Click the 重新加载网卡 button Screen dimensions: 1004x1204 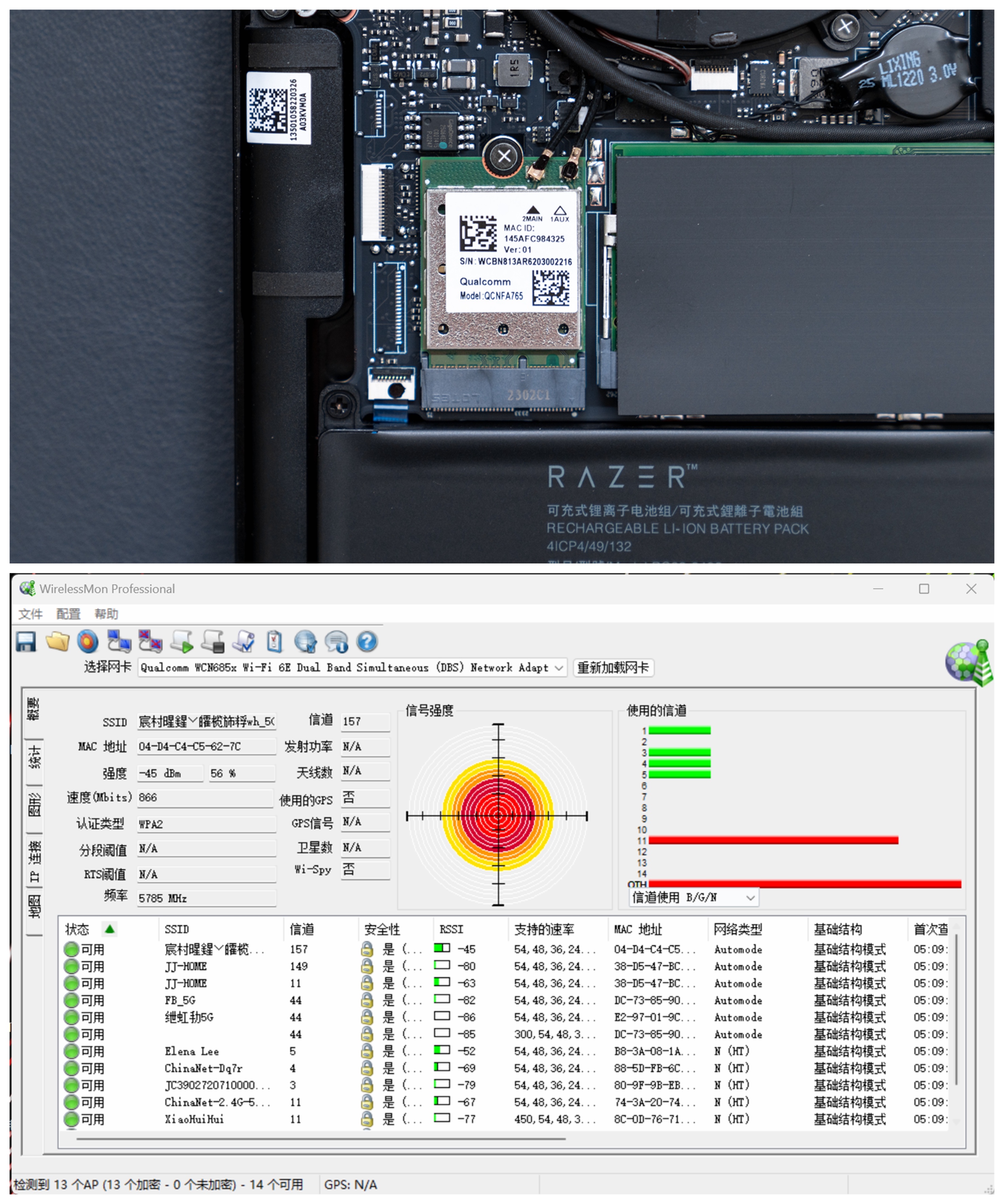pyautogui.click(x=613, y=668)
